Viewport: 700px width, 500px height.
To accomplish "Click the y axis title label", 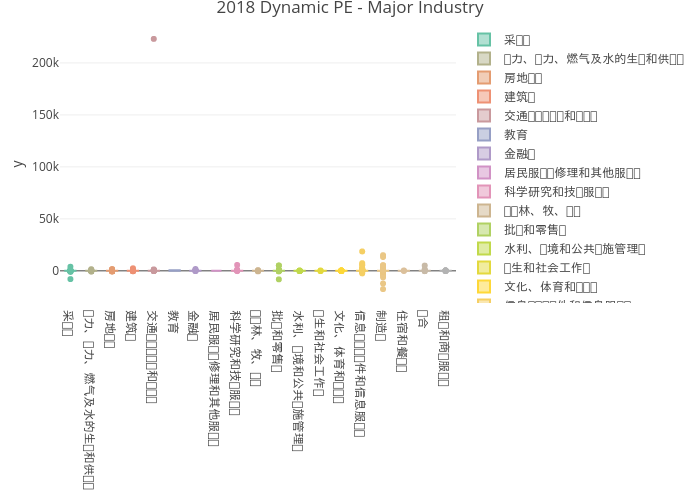I will pos(17,162).
